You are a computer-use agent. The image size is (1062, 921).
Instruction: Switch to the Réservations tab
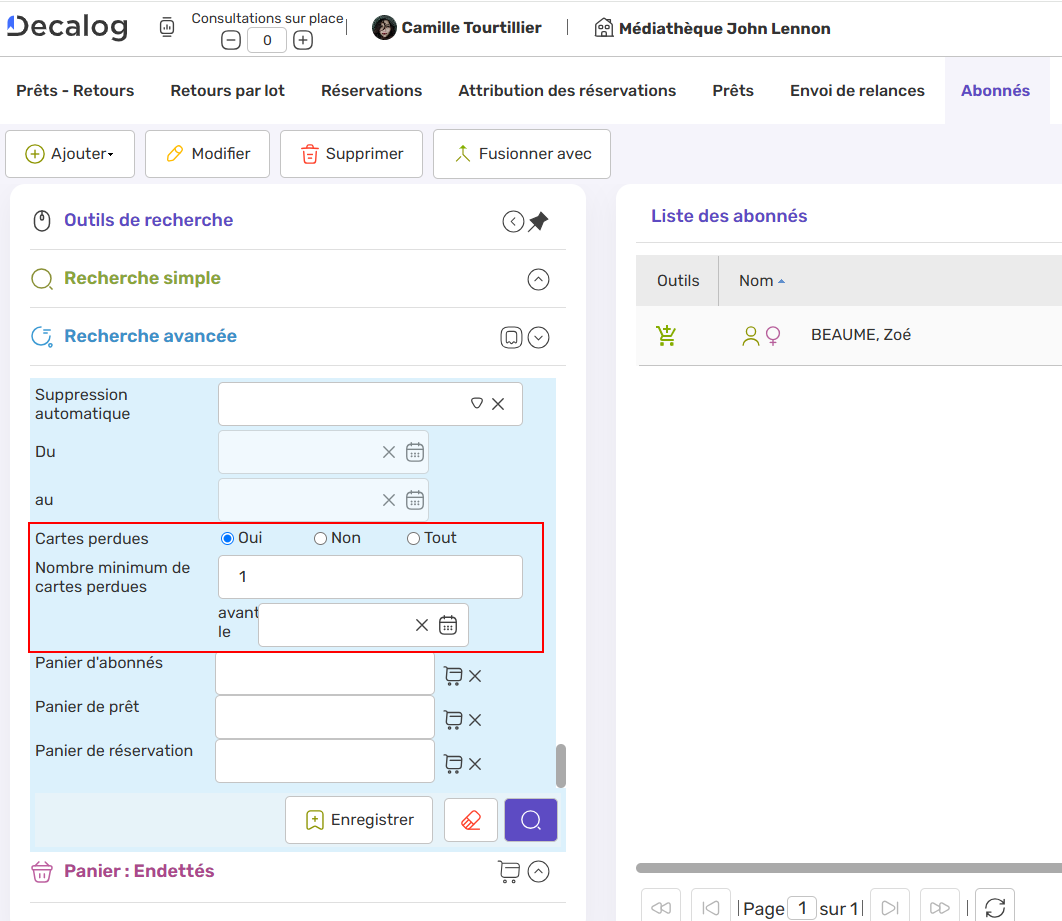(x=371, y=90)
